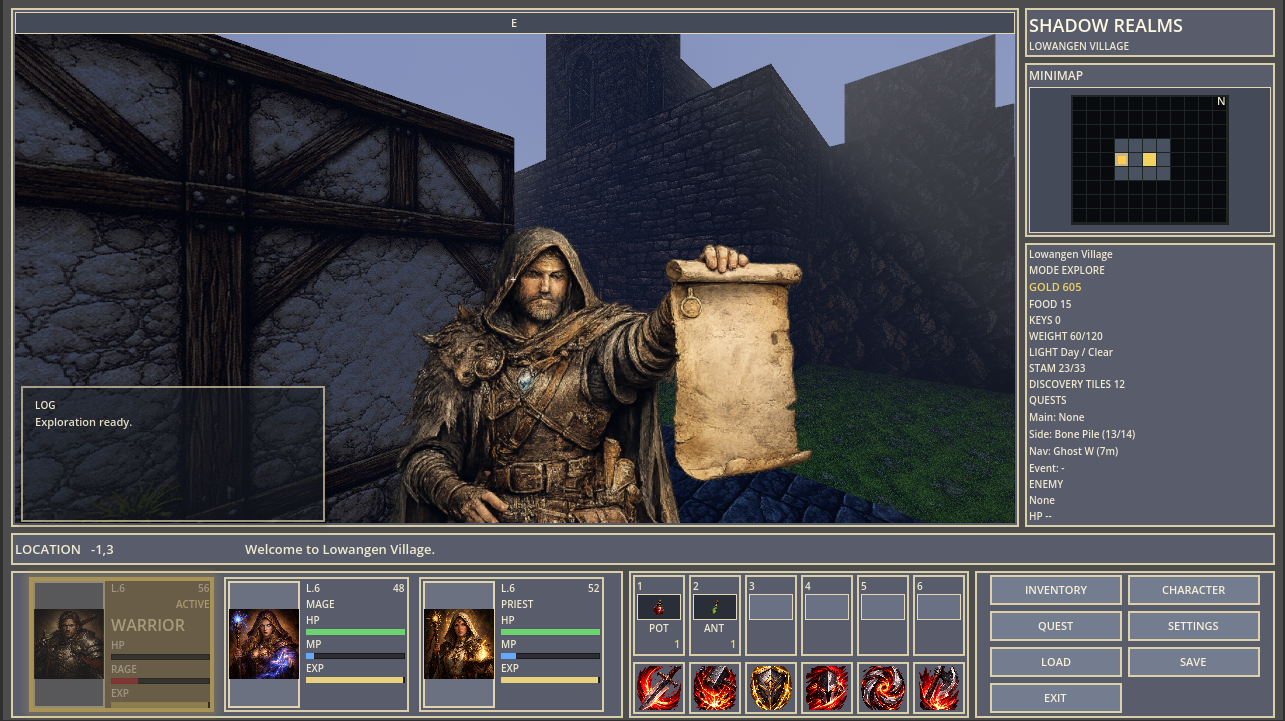The width and height of the screenshot is (1285, 721).
Task: Click the compass heading E bar
Action: click(514, 23)
